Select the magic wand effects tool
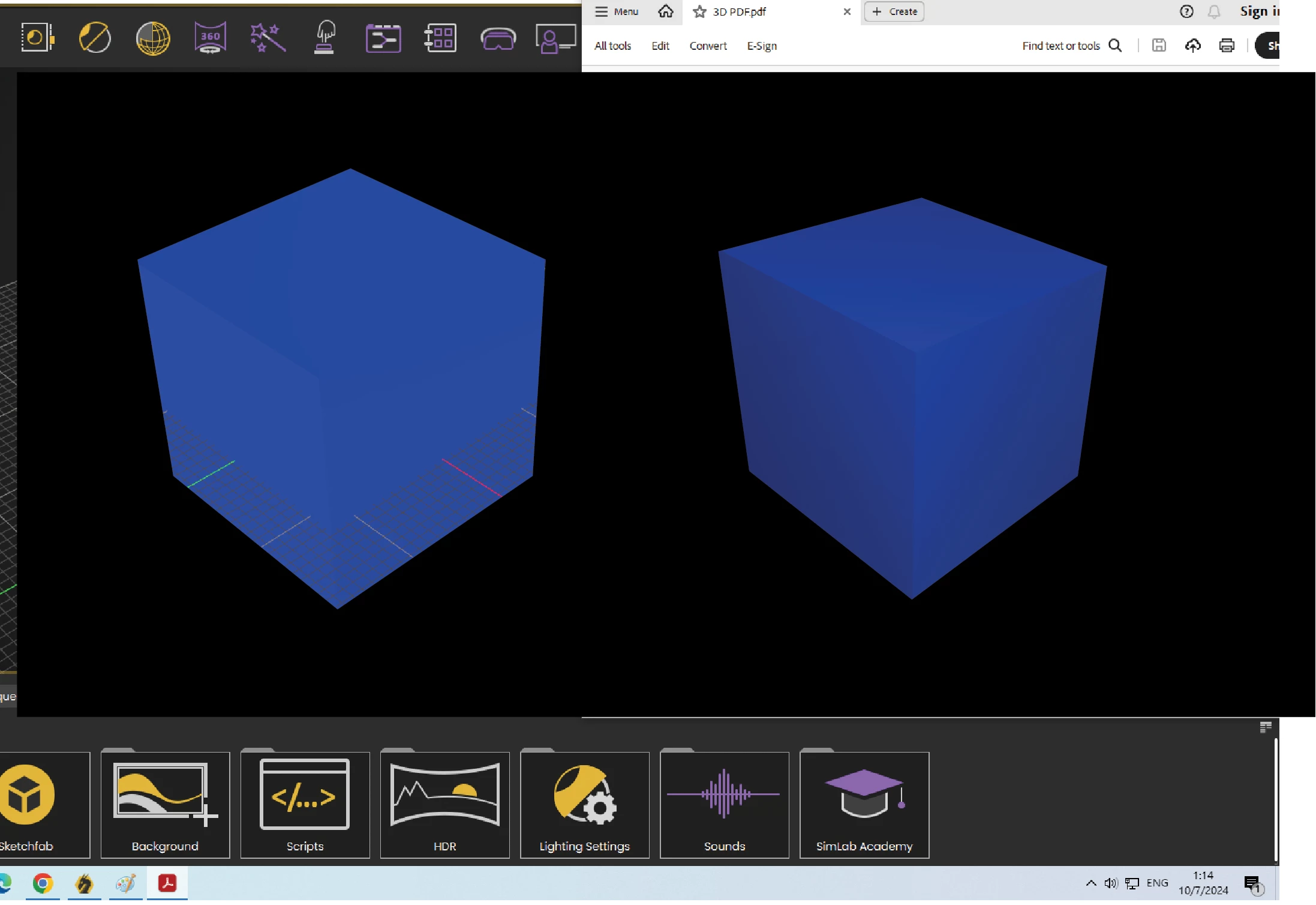 pyautogui.click(x=268, y=38)
